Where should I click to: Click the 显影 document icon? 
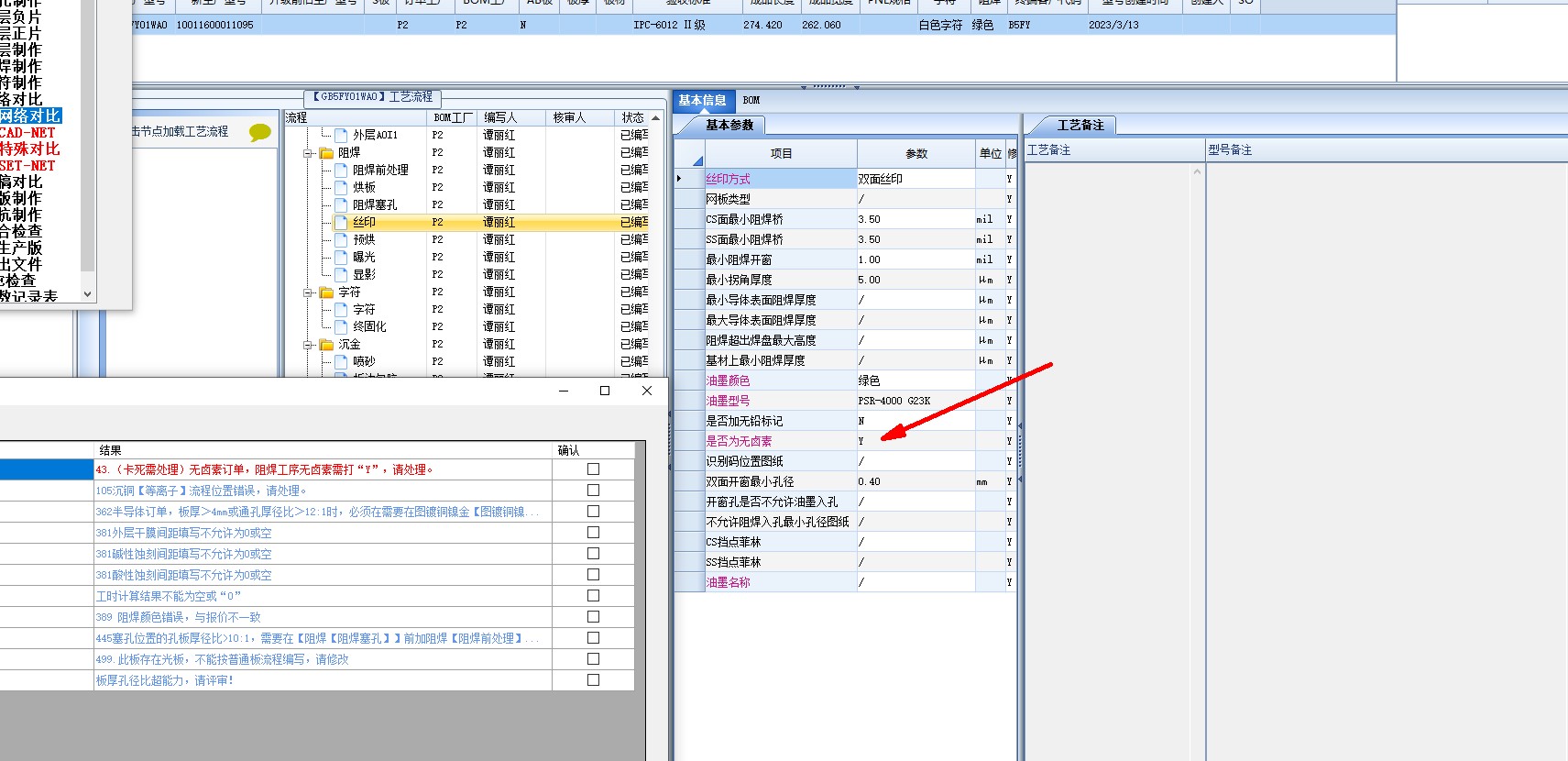[x=341, y=274]
